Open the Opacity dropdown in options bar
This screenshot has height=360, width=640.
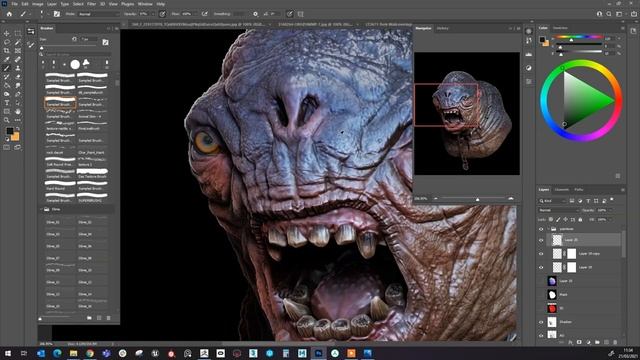(153, 14)
